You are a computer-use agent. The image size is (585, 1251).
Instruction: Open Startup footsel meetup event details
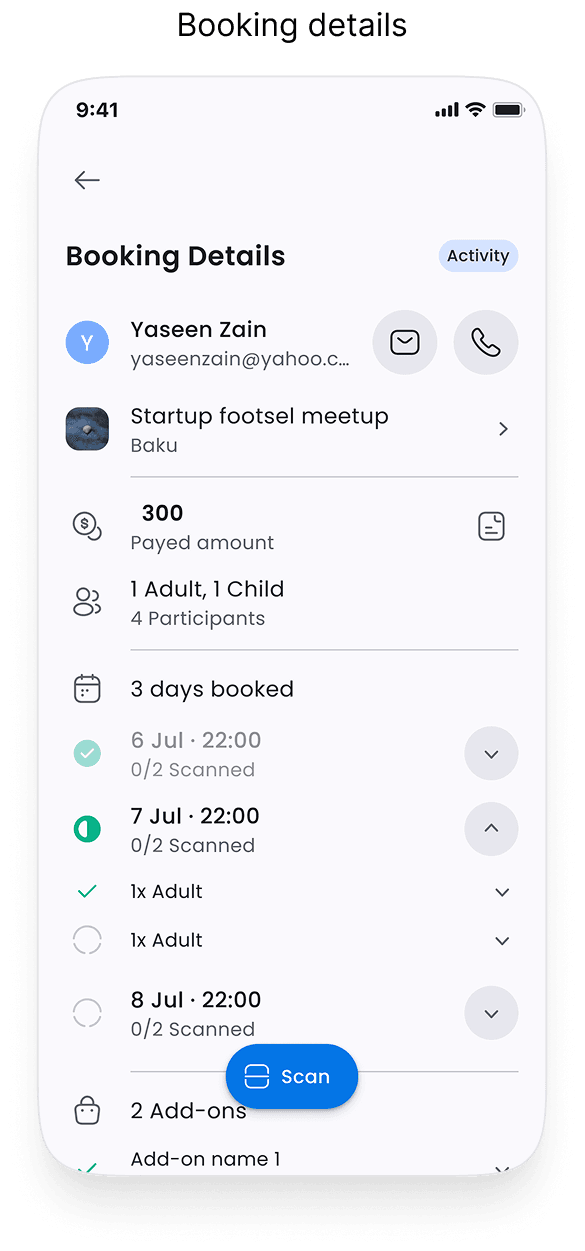[x=503, y=428]
